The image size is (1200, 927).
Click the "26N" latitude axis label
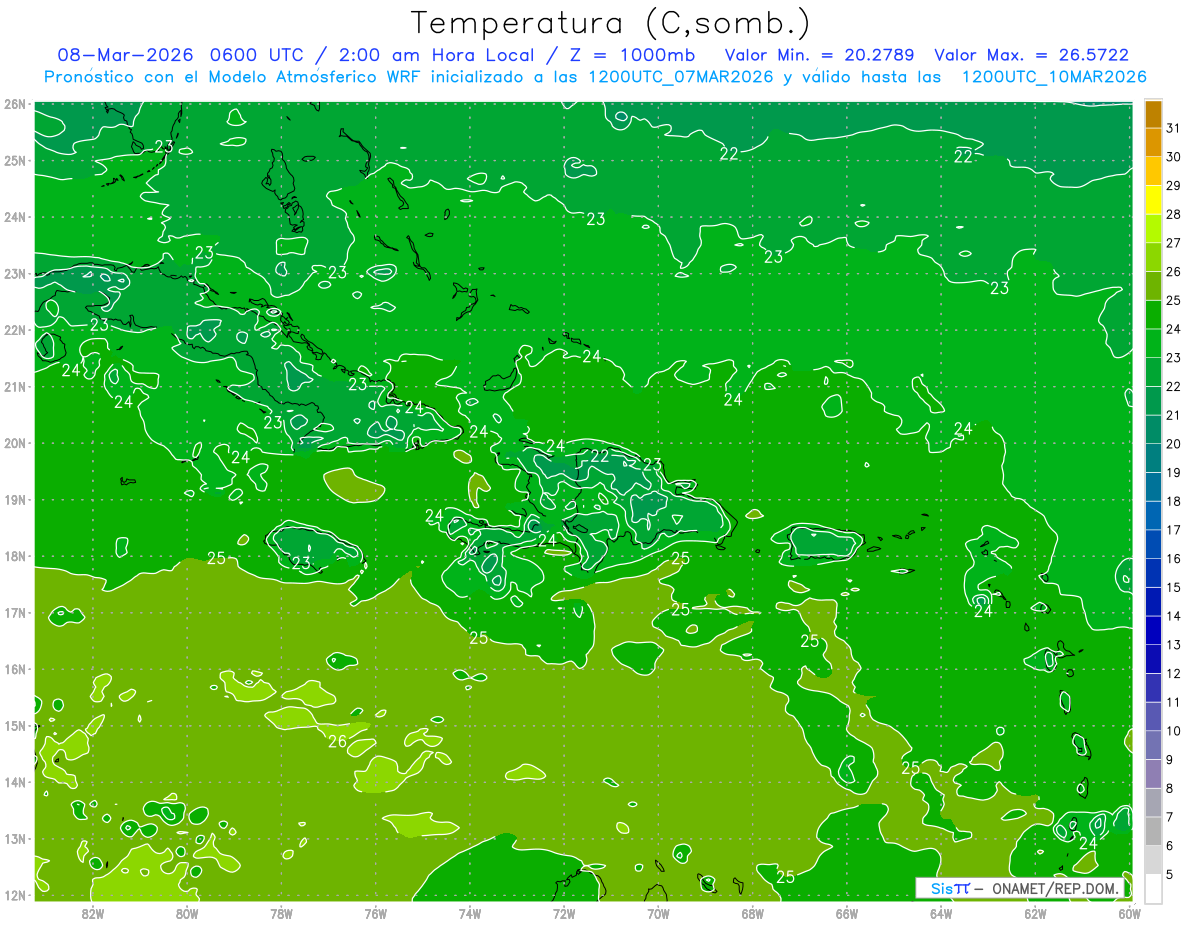15,104
